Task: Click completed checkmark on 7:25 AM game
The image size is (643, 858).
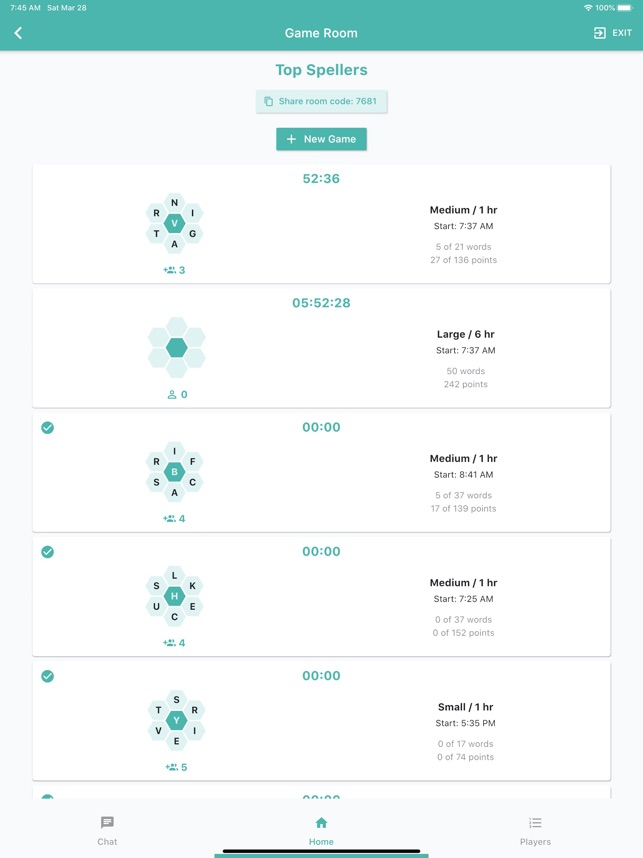Action: click(x=47, y=552)
